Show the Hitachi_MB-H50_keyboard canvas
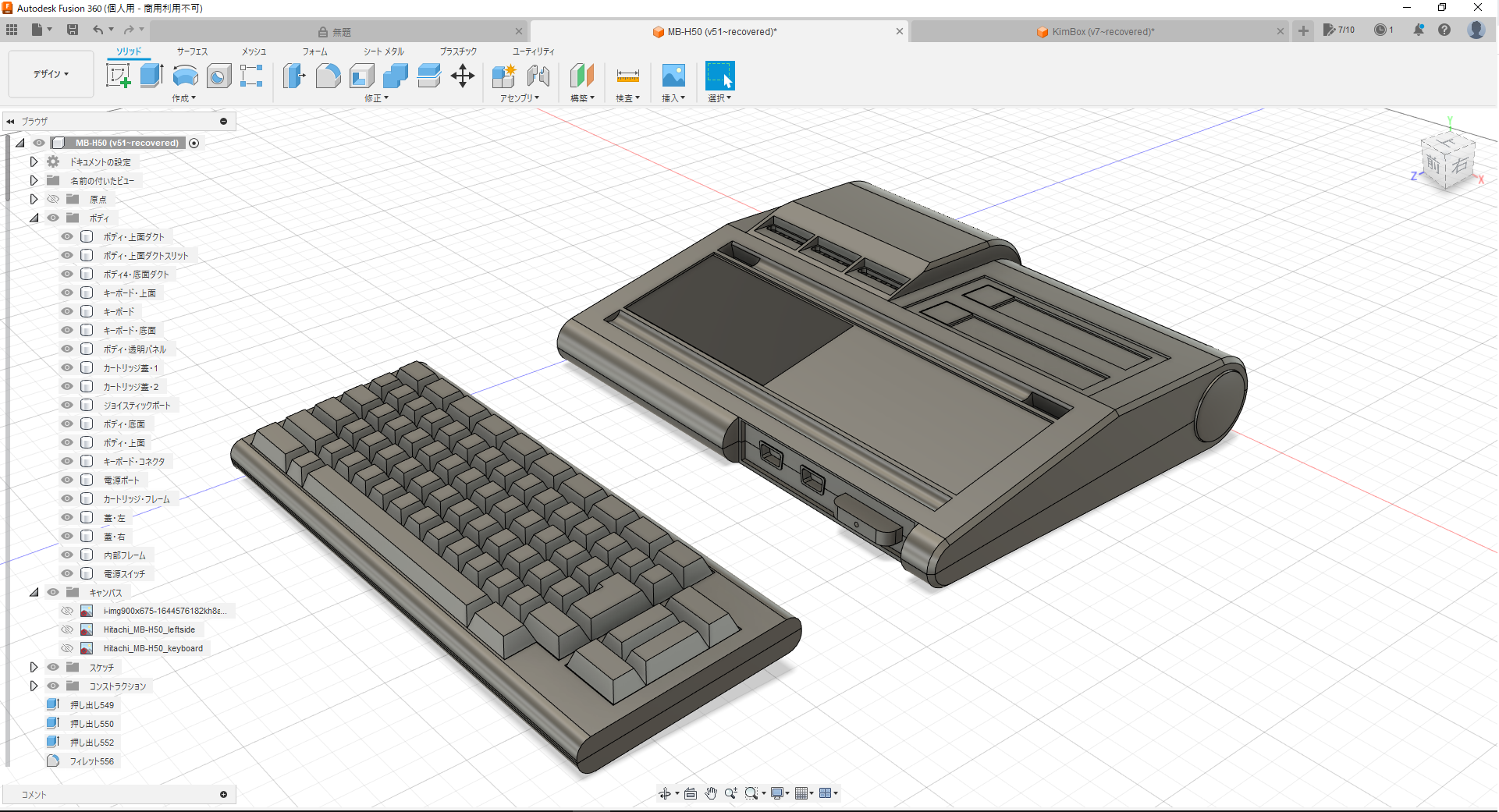1499x812 pixels. coord(66,648)
